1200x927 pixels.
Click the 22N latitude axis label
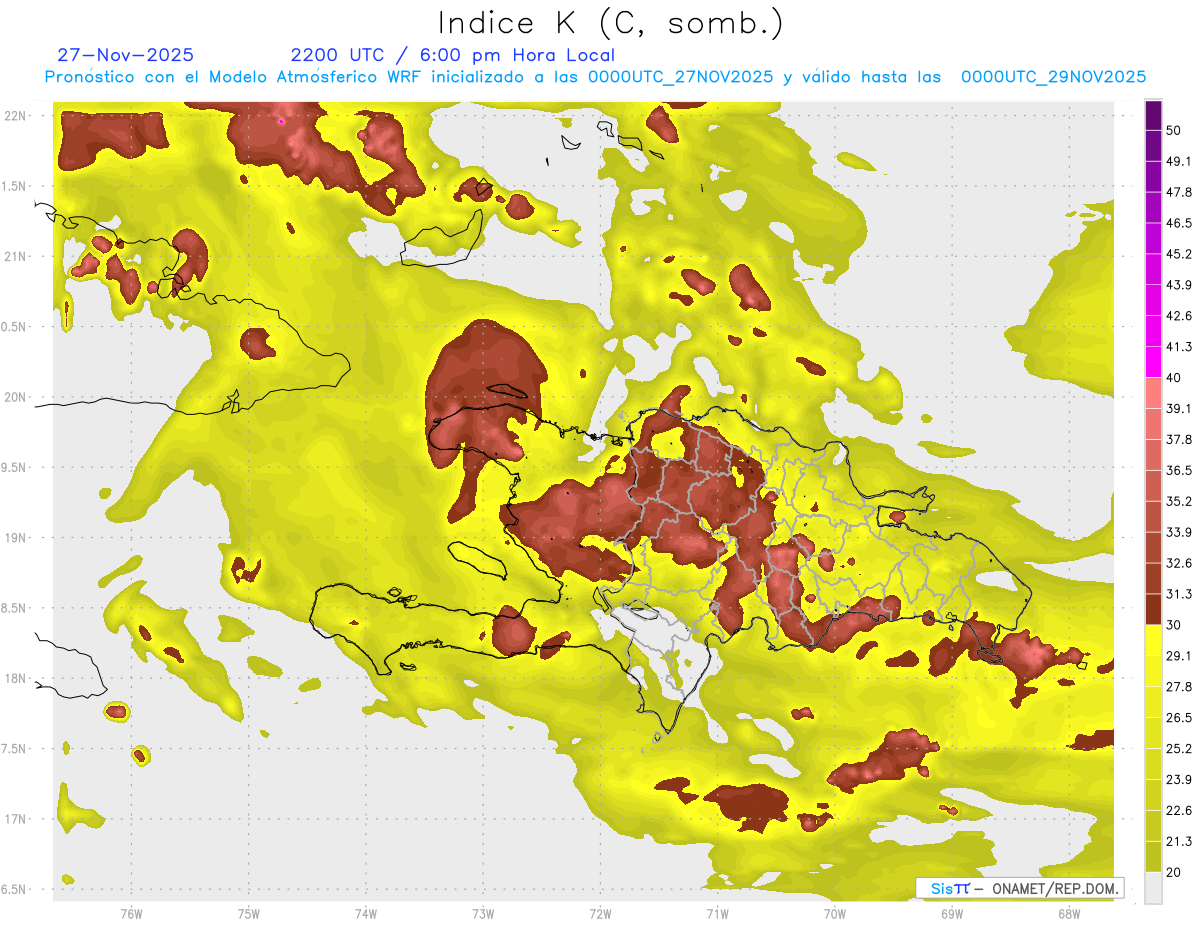pos(15,116)
